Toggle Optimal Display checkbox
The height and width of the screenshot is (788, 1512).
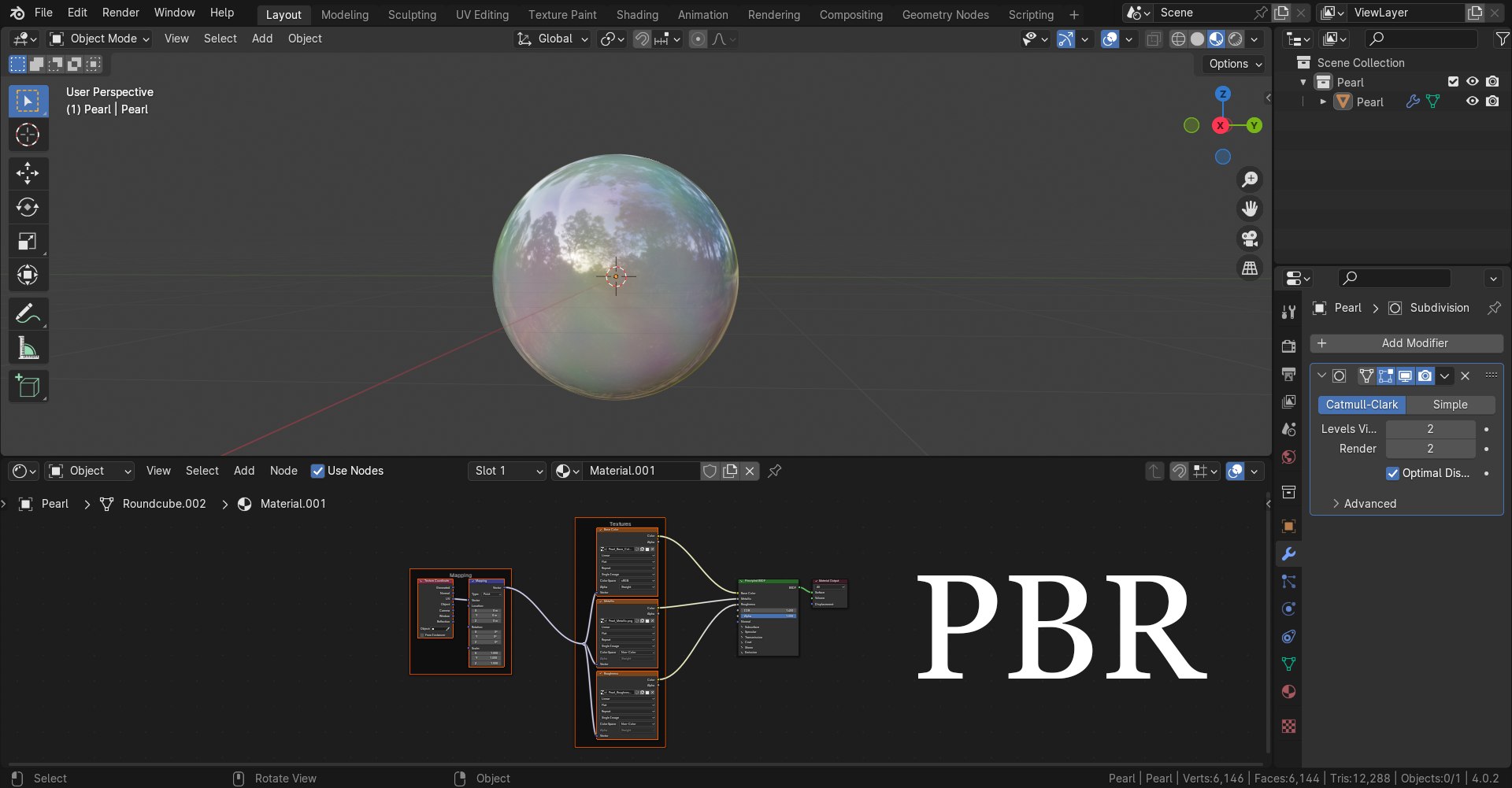(1392, 473)
